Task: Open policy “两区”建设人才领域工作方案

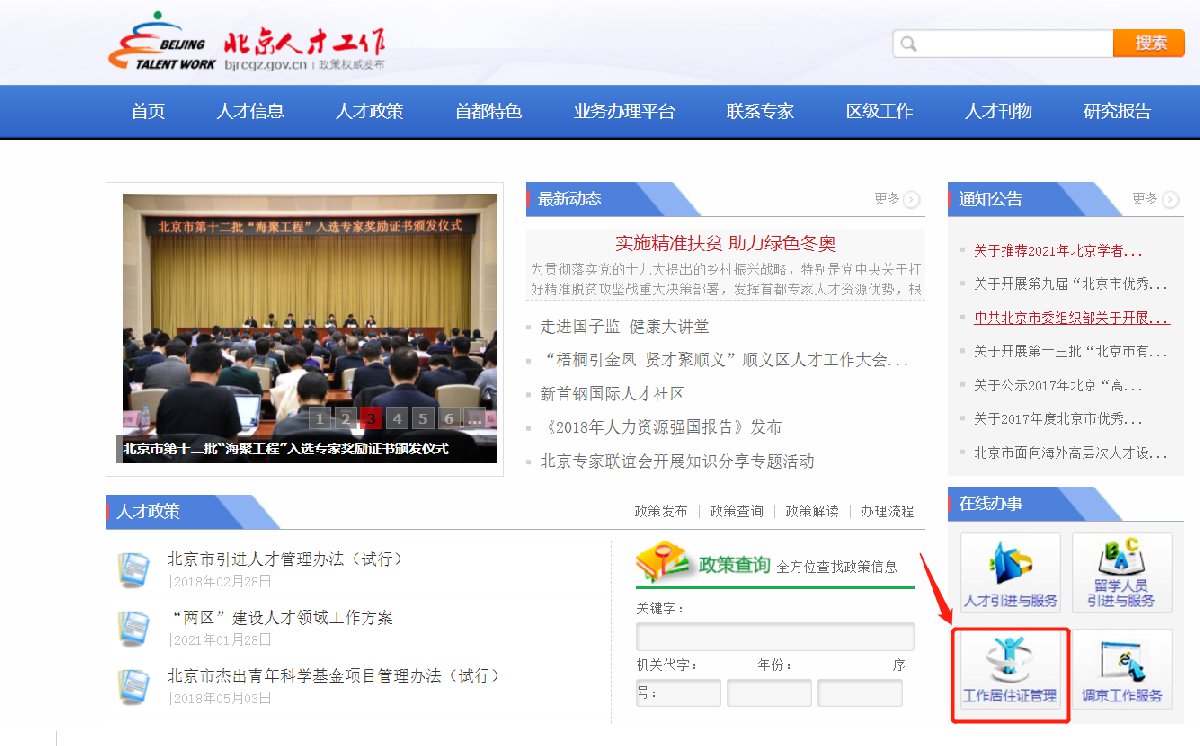Action: click(x=280, y=617)
